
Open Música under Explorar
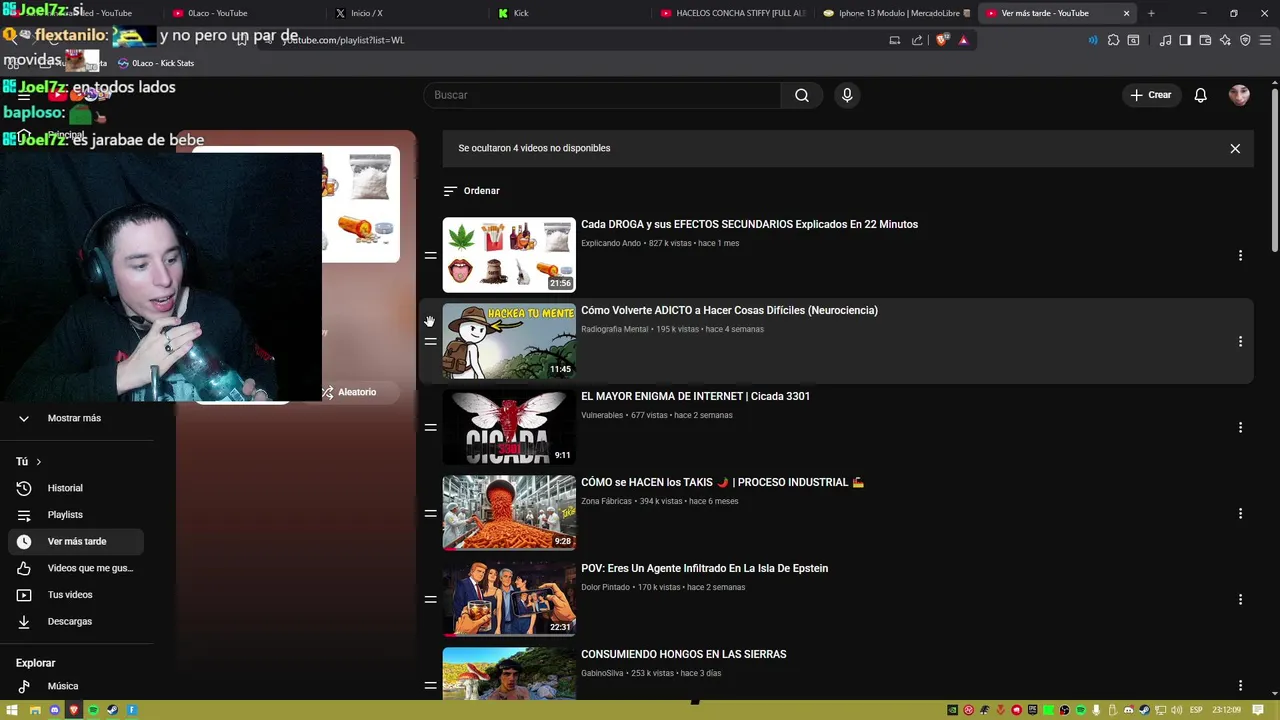coord(76,686)
